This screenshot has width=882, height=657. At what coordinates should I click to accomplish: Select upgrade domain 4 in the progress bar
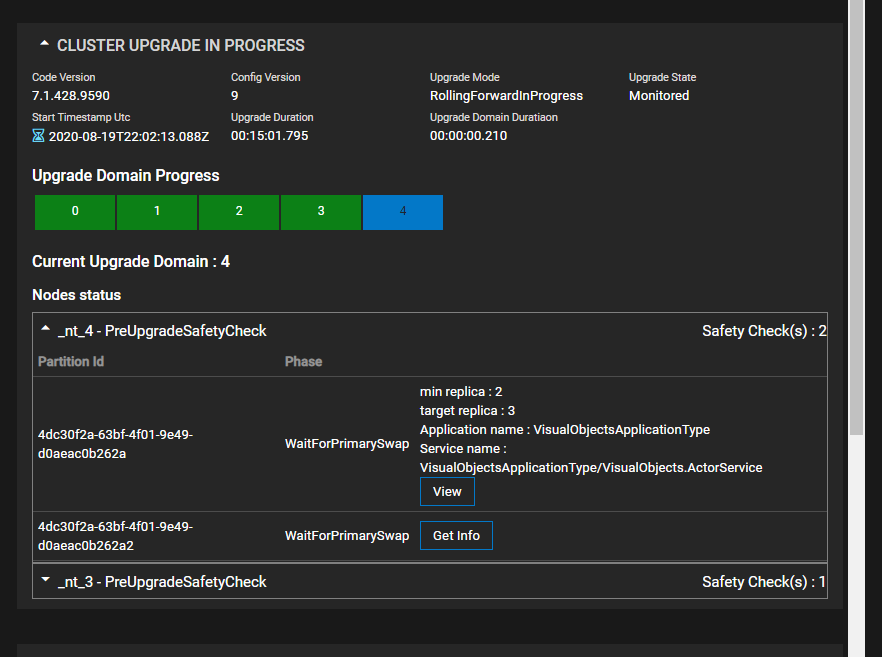[x=402, y=211]
